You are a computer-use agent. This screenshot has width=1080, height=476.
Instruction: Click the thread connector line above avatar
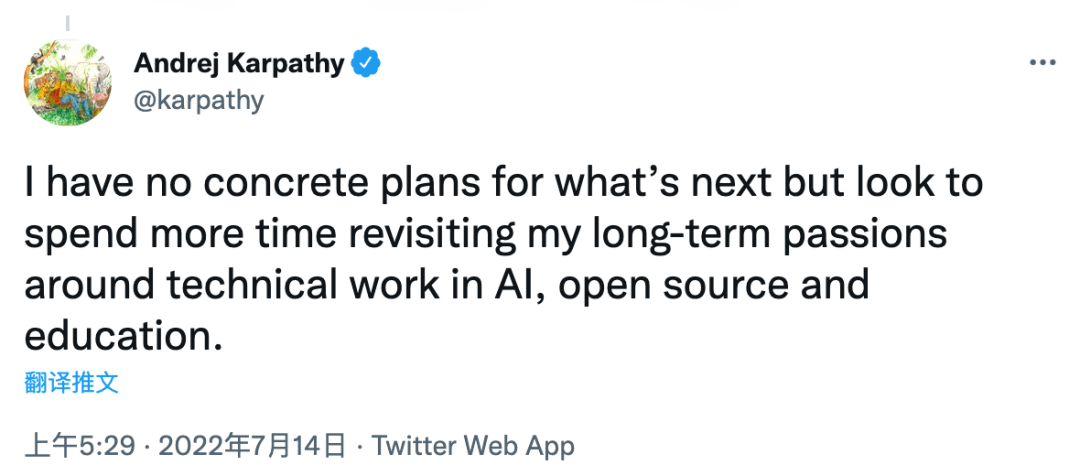tap(68, 23)
